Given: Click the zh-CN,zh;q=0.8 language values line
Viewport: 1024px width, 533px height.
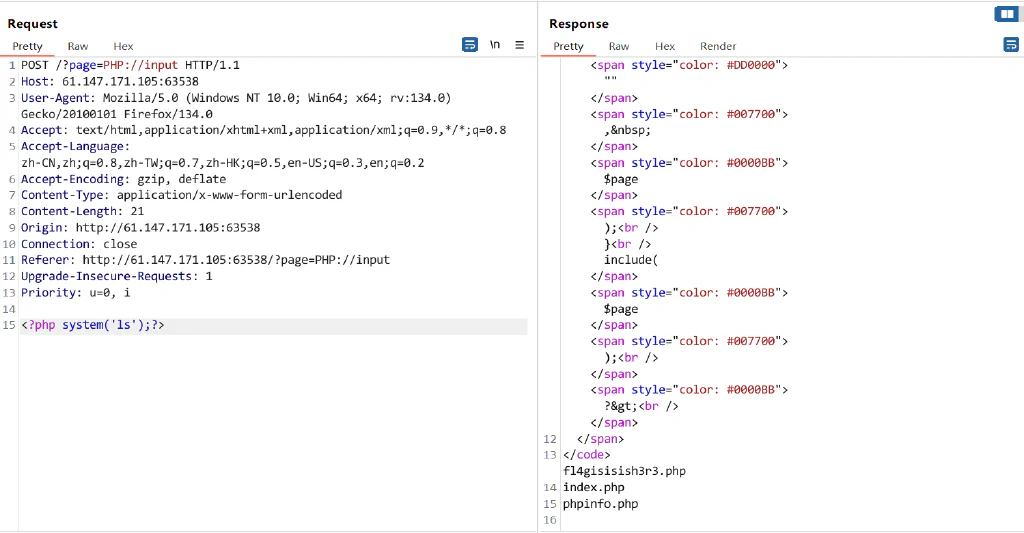Looking at the screenshot, I should click(x=223, y=163).
